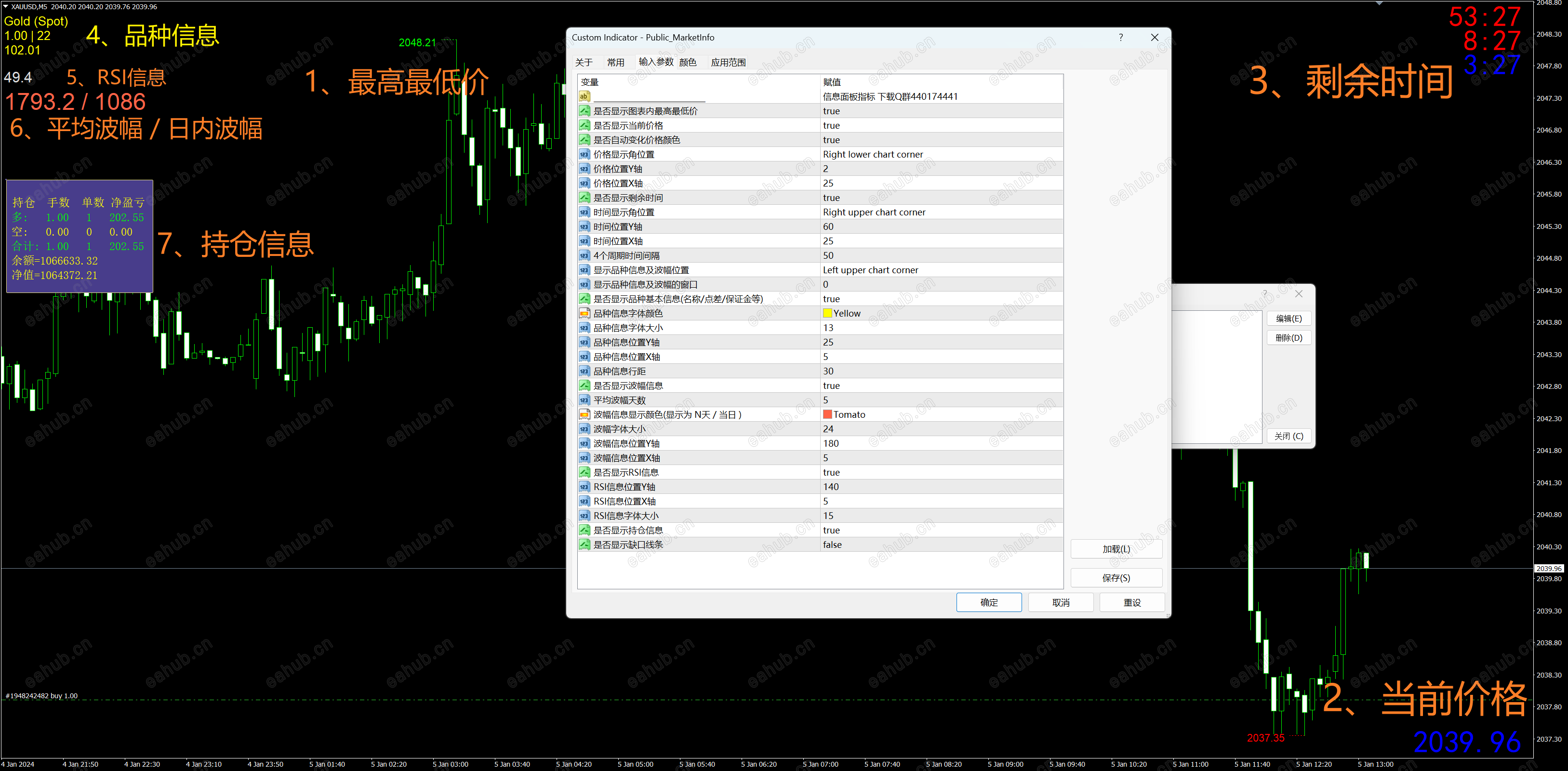Screen dimensions: 1568x771
Task: Click the help question mark in dialog title
Action: (x=1121, y=37)
